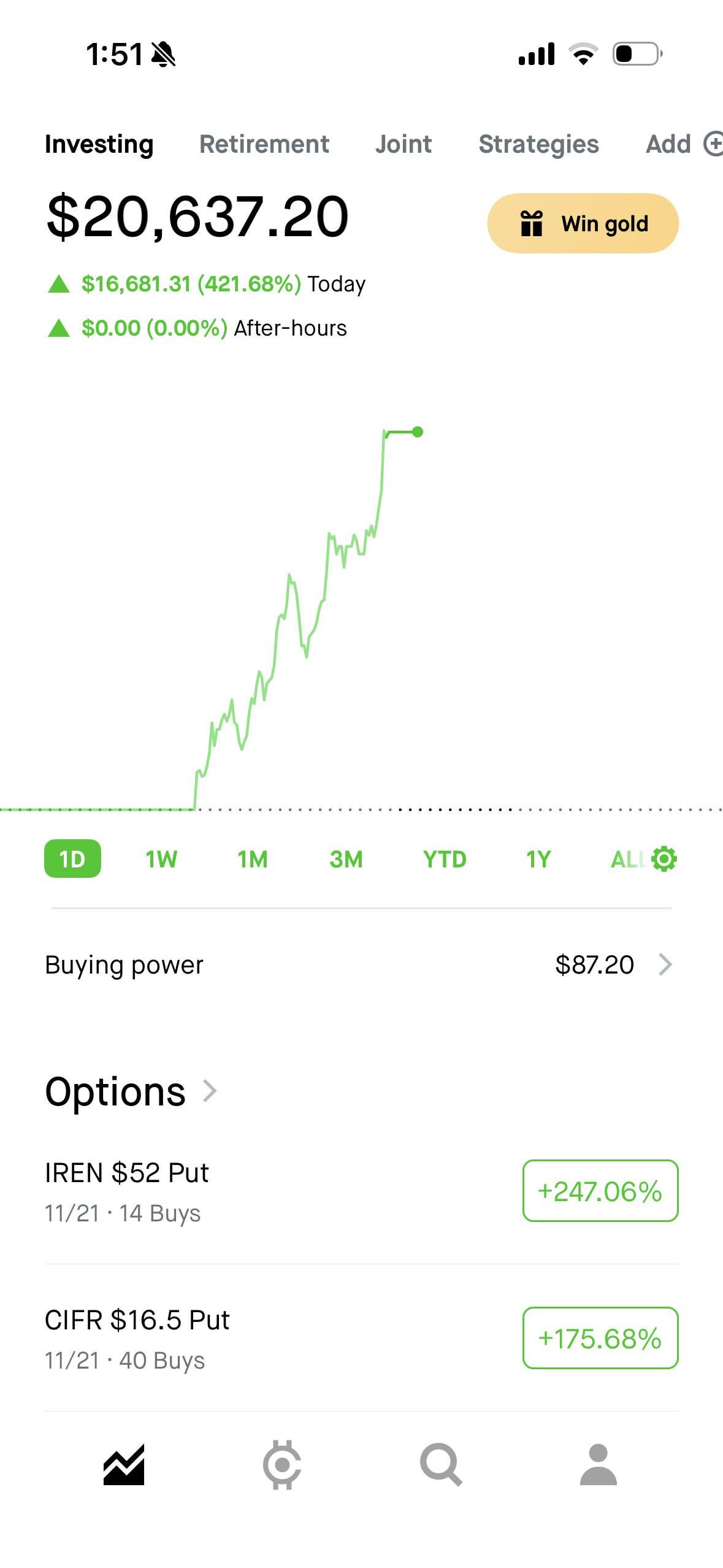Tap the green endpoint dot on chart
The image size is (723, 1568).
[x=418, y=432]
